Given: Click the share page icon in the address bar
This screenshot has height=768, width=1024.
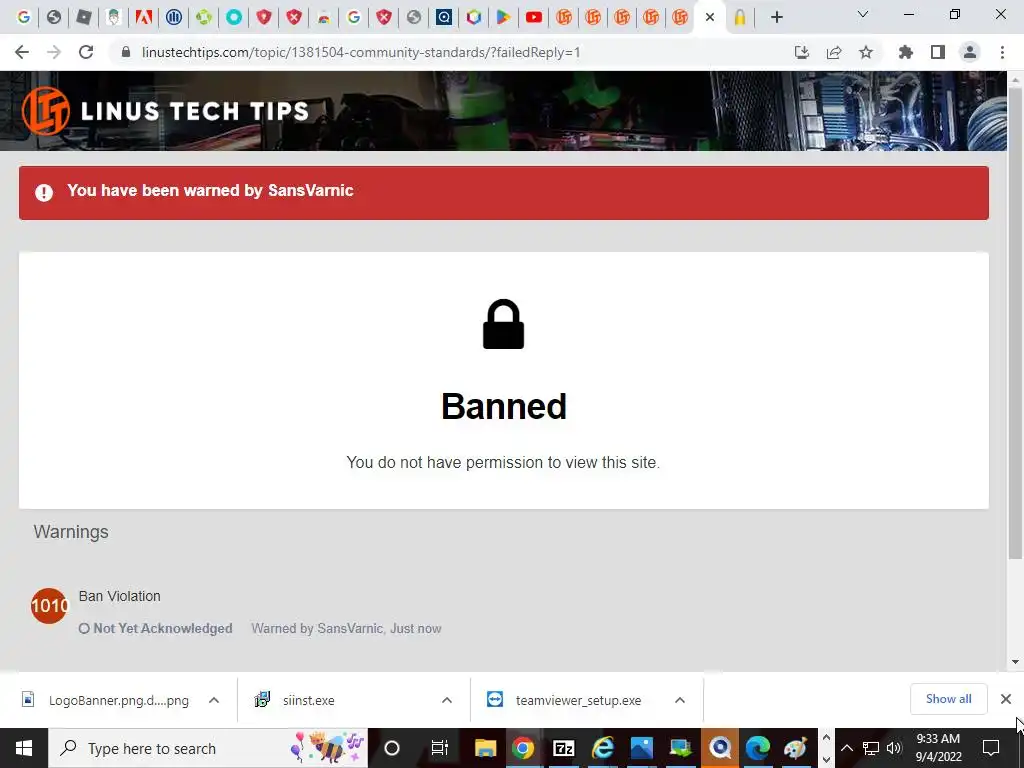Looking at the screenshot, I should pos(834,52).
